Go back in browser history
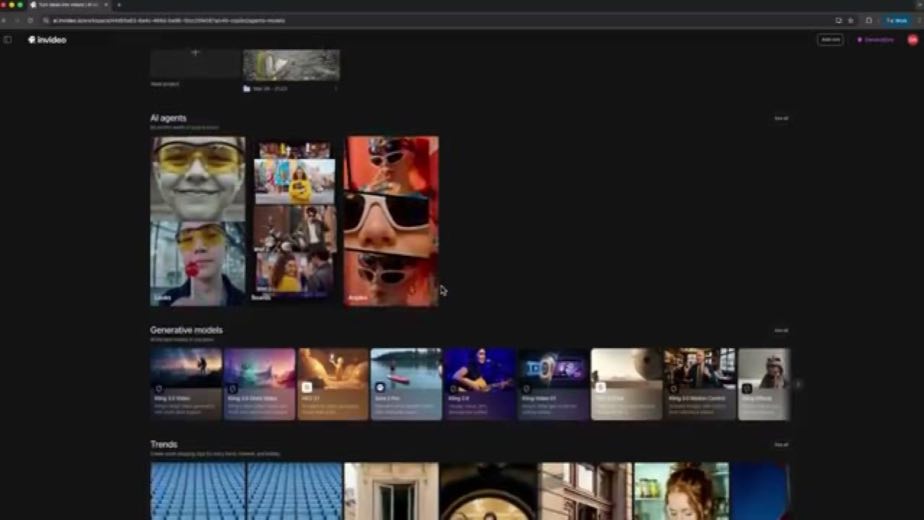The image size is (924, 520). [4, 20]
